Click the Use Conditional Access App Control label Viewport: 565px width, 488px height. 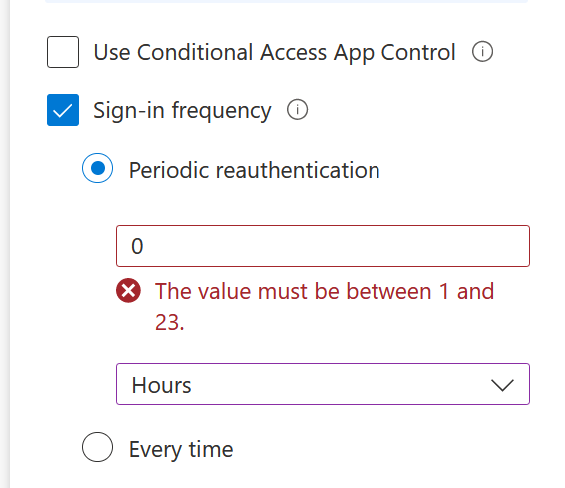pyautogui.click(x=275, y=53)
